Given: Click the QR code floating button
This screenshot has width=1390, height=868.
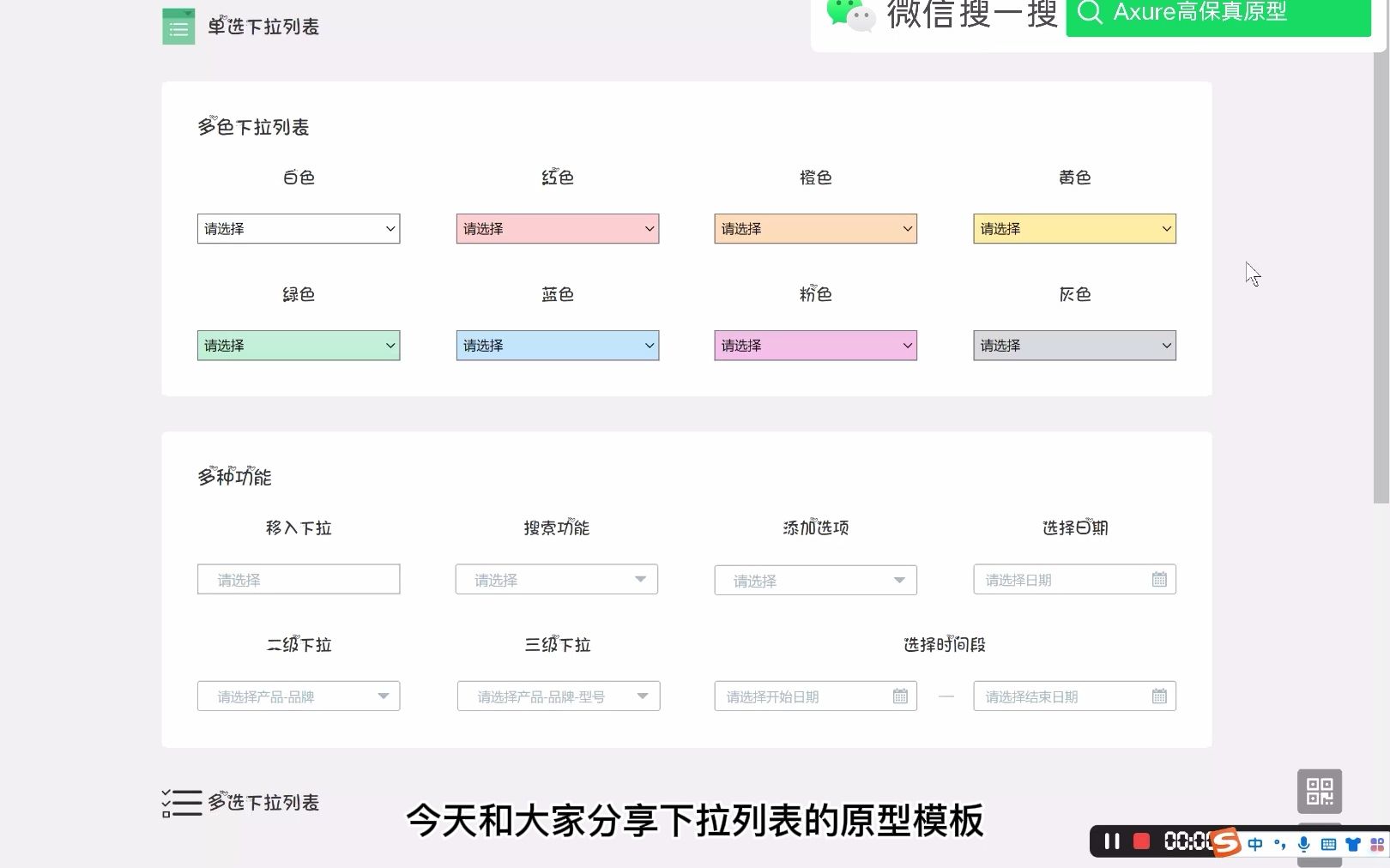Looking at the screenshot, I should (1320, 791).
